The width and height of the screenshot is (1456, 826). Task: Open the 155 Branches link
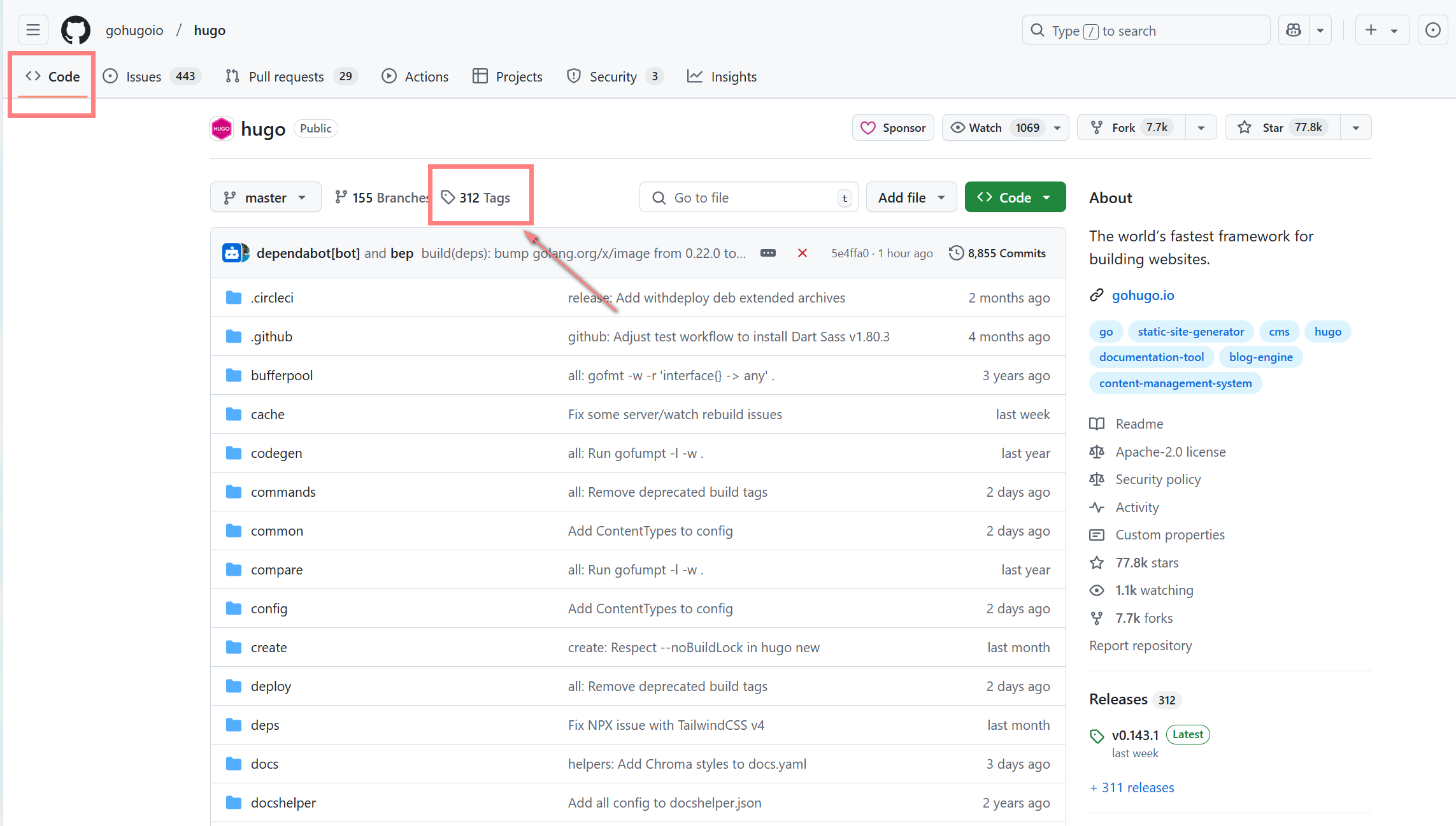382,197
